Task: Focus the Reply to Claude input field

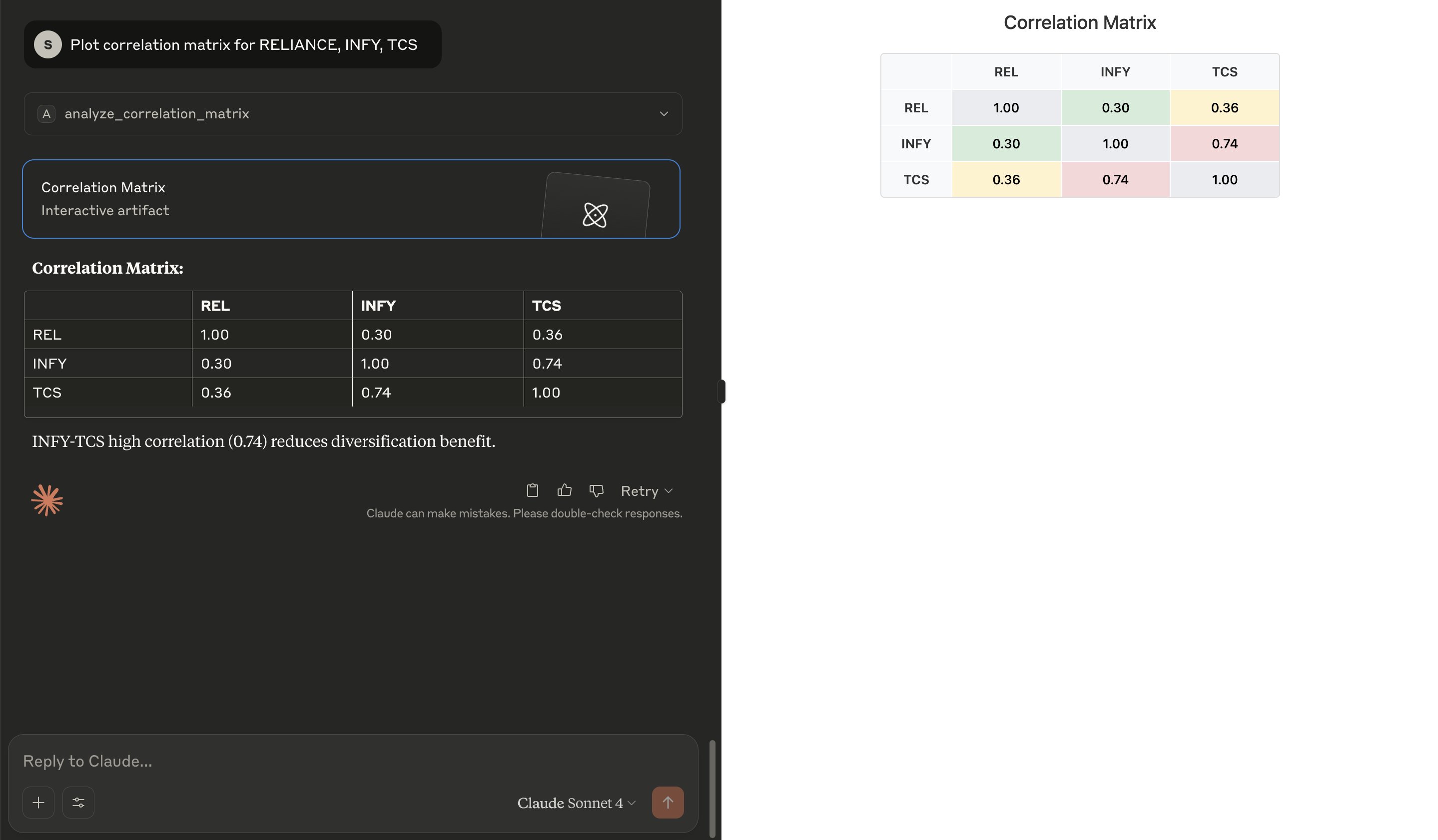Action: pyautogui.click(x=353, y=761)
